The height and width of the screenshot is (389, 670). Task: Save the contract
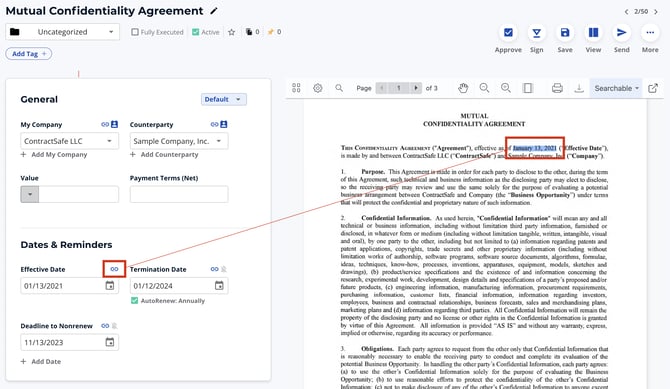click(x=565, y=32)
